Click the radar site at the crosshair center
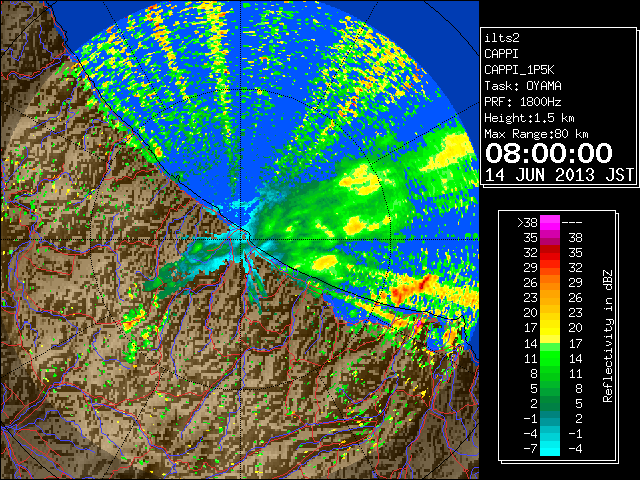 coord(241,239)
